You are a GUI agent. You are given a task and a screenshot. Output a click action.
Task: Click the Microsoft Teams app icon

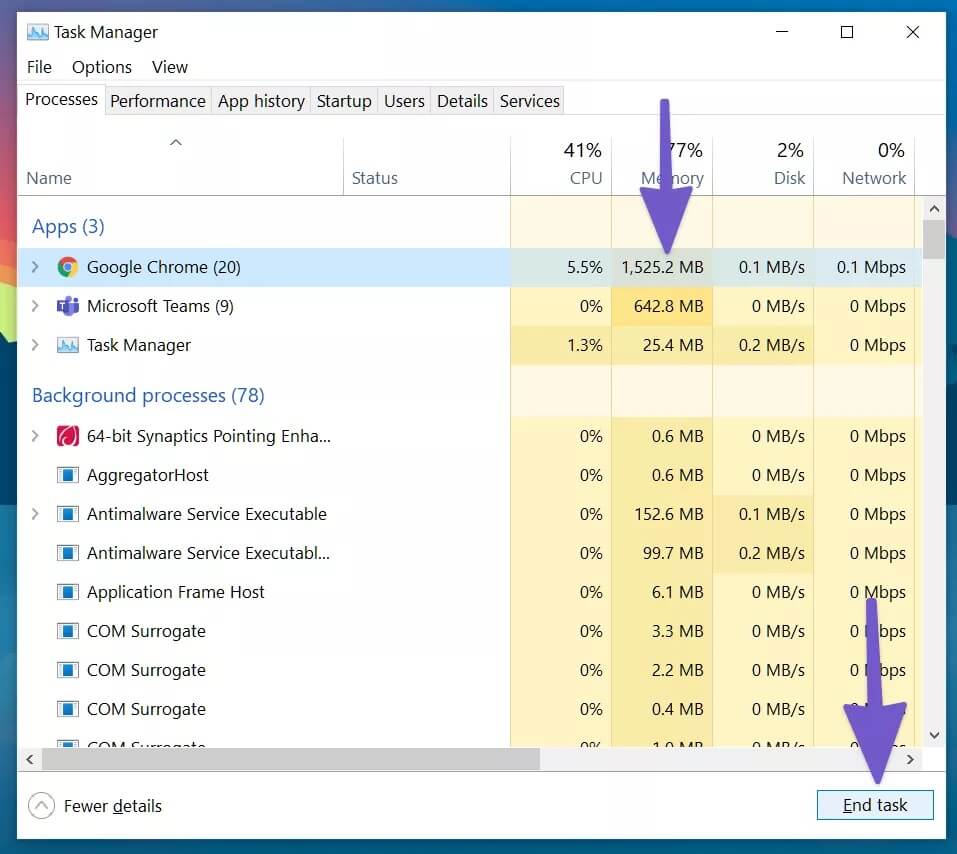[68, 306]
